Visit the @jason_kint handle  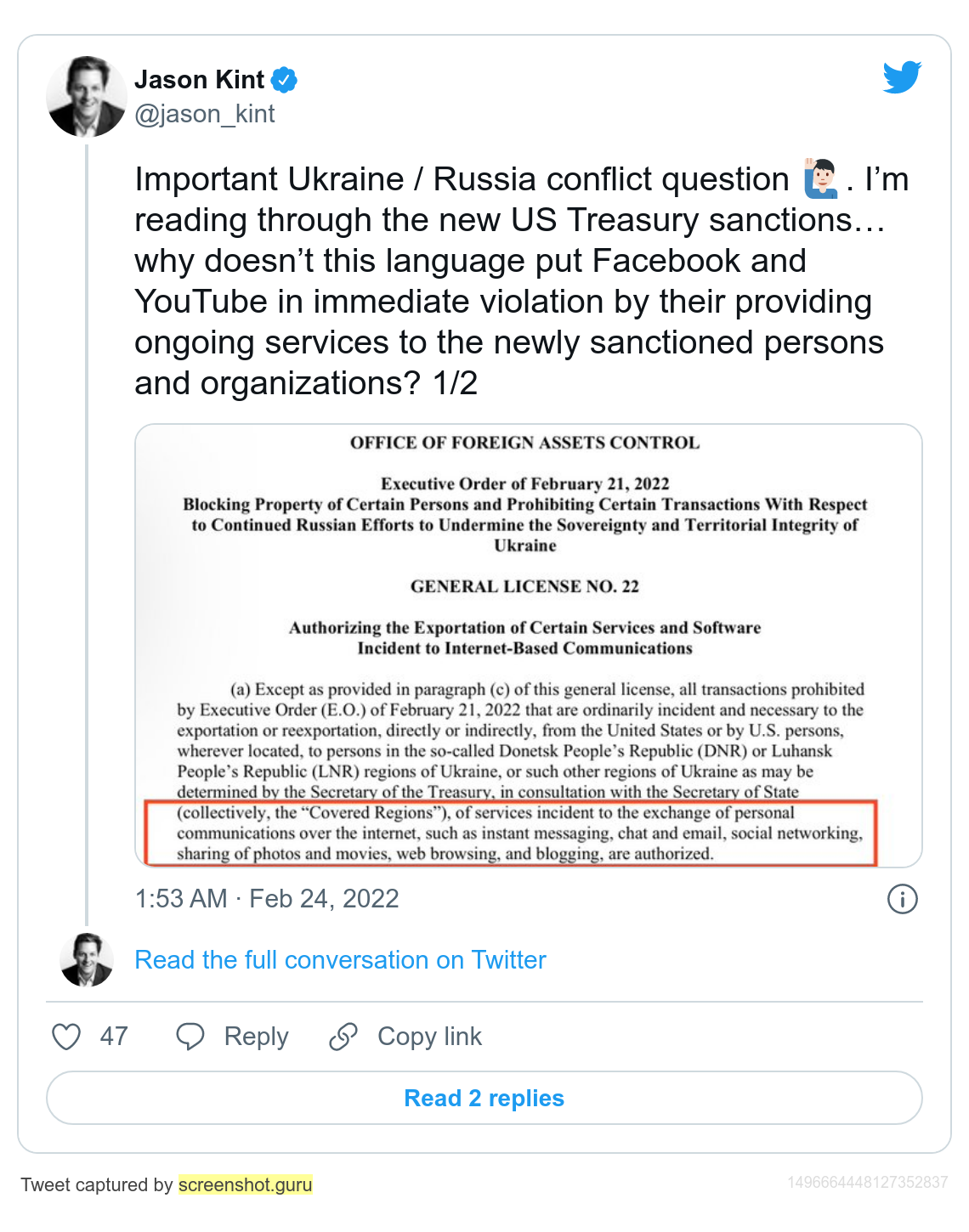(x=205, y=114)
